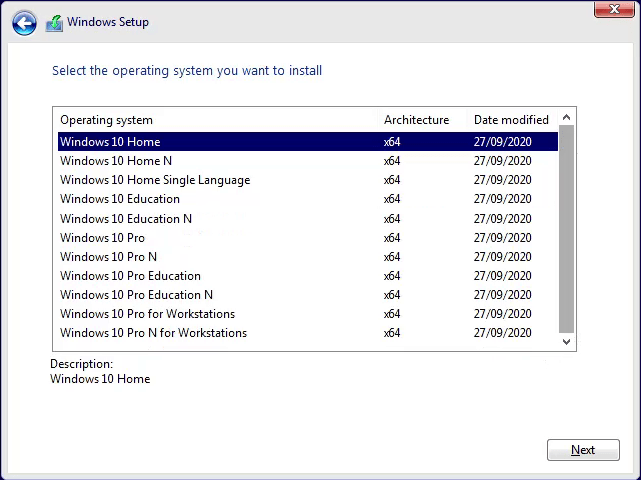
Task: Select the Windows 10 Pro edition
Action: [307, 238]
